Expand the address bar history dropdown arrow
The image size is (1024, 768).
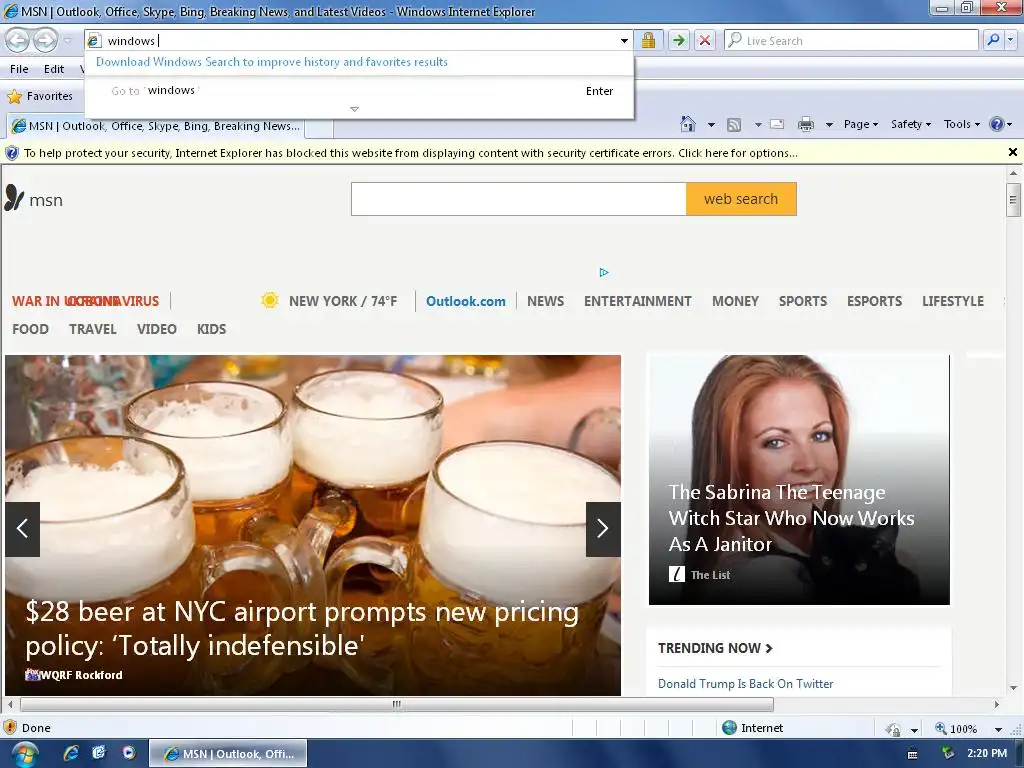point(624,41)
